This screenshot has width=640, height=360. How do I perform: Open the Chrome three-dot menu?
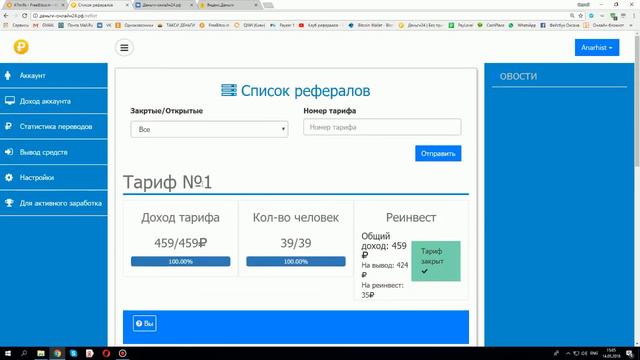[634, 16]
